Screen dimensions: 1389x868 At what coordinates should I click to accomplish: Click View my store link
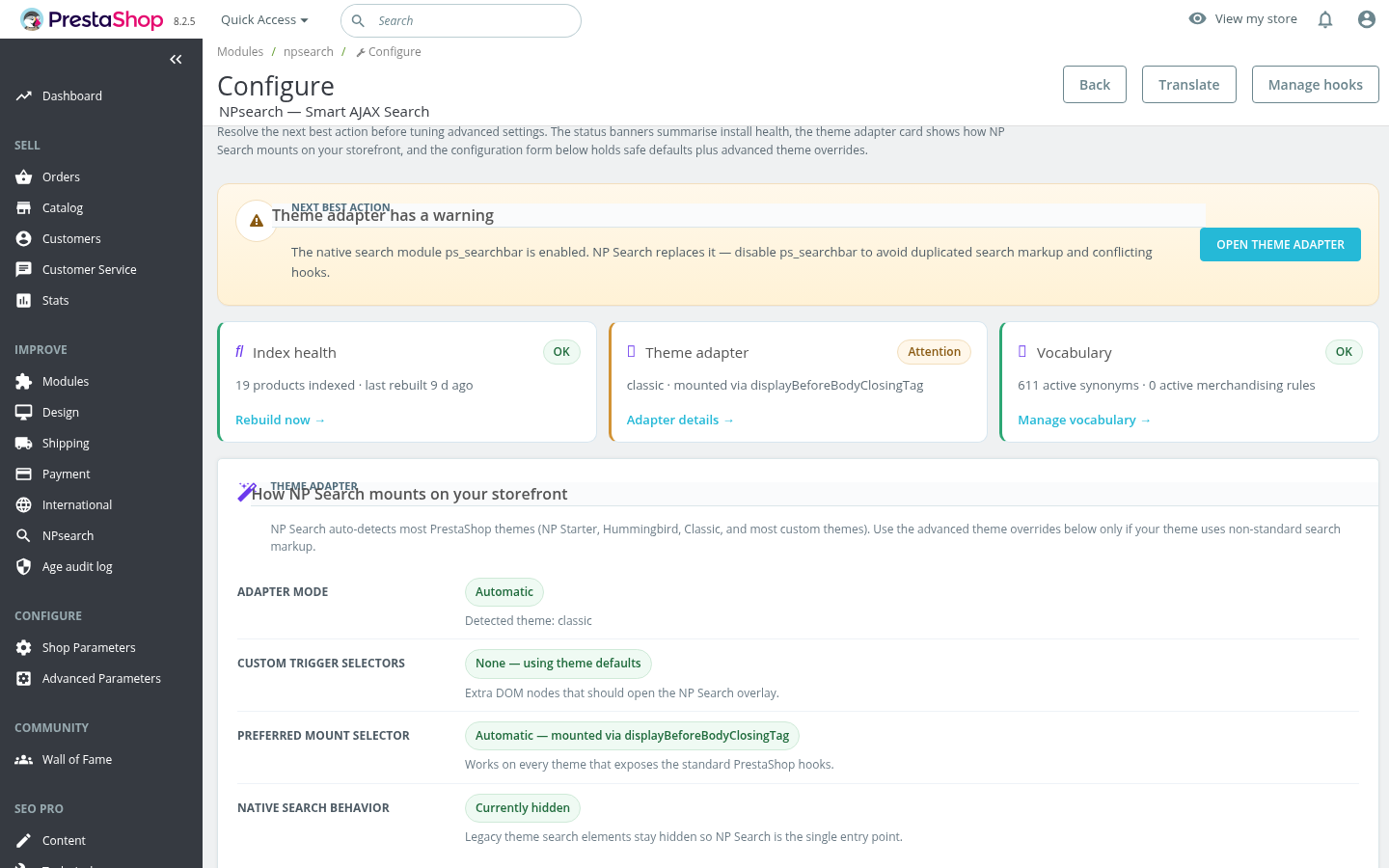(x=1256, y=18)
